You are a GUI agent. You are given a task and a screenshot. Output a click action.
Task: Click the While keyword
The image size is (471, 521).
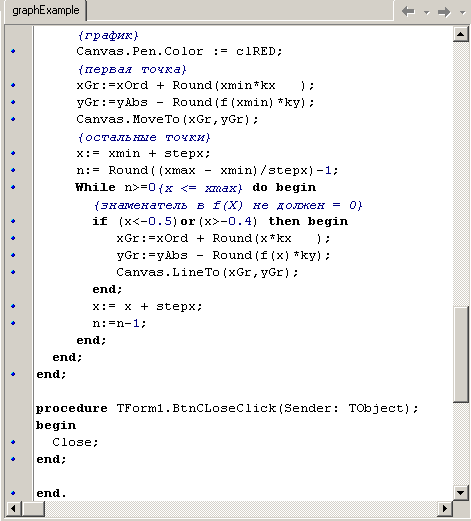(95, 187)
